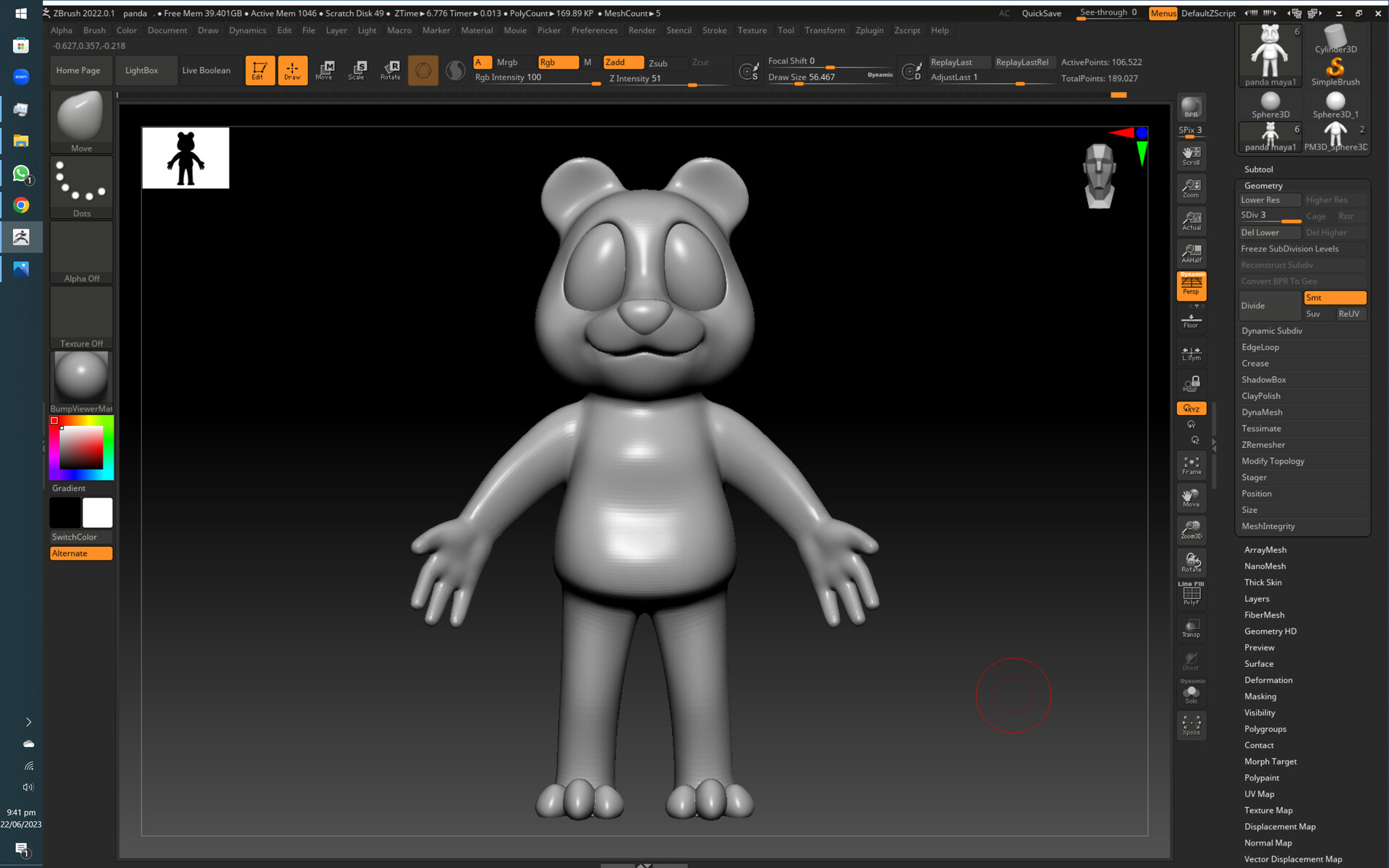Activate the Rotate tool on top shelf
This screenshot has width=1389, height=868.
(390, 70)
